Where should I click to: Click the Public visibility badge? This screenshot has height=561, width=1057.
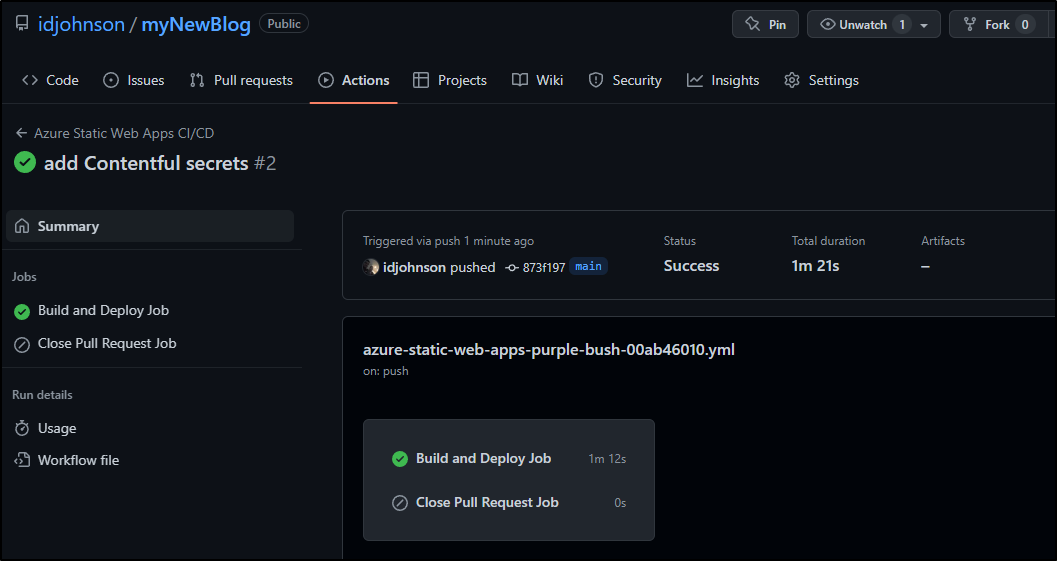[284, 24]
